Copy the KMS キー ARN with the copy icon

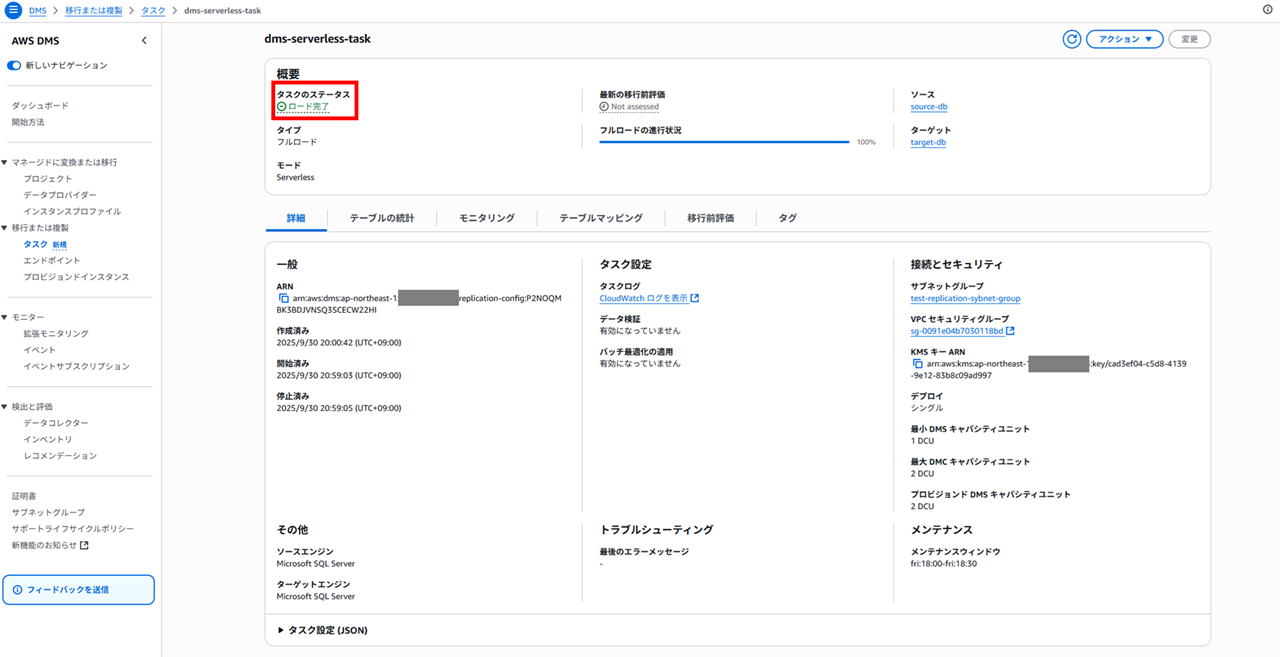(917, 364)
